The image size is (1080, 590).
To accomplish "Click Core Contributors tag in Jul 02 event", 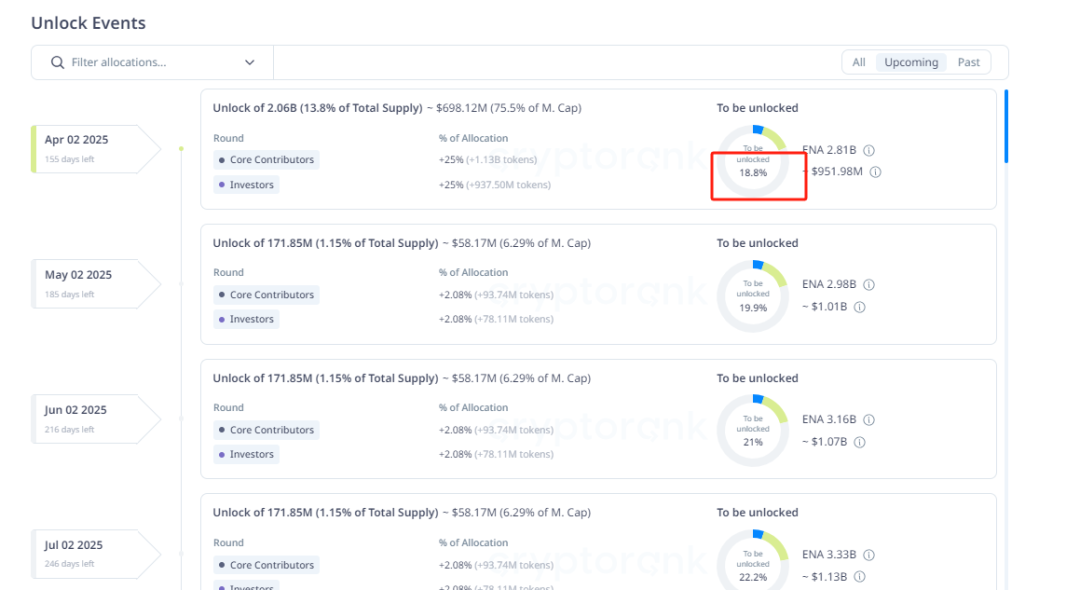I will (266, 565).
